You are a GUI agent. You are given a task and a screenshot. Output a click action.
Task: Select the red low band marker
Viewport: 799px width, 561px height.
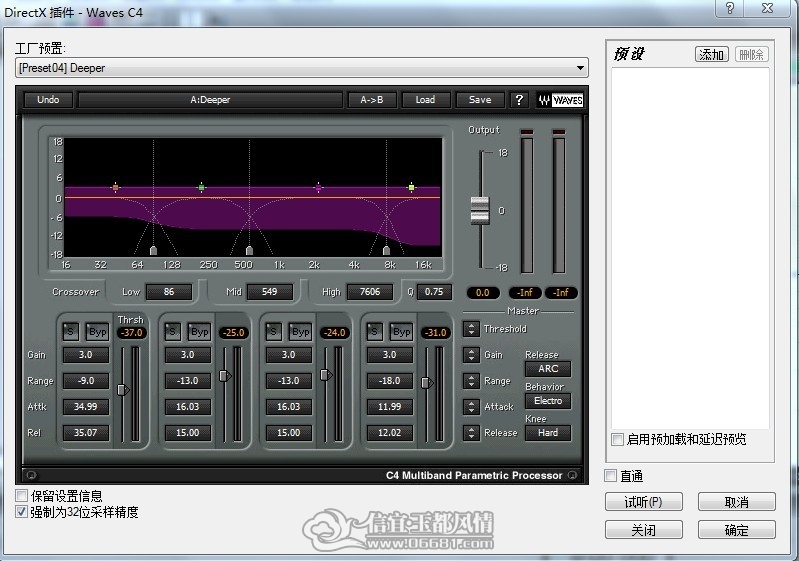pyautogui.click(x=116, y=188)
